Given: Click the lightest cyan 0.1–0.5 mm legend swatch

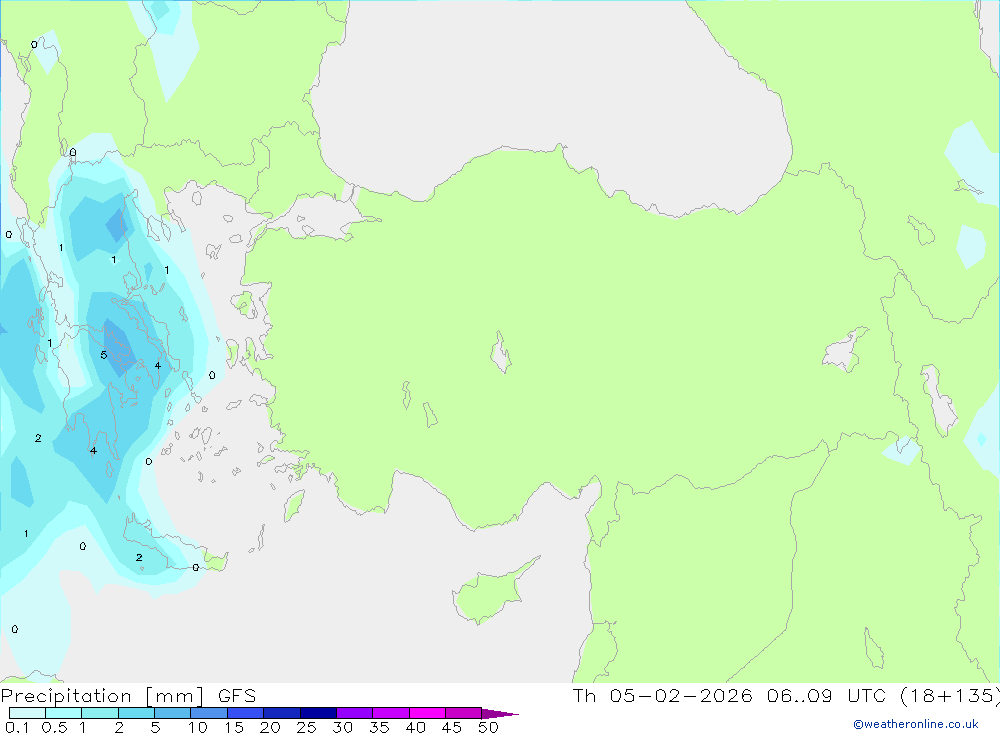Looking at the screenshot, I should point(27,713).
